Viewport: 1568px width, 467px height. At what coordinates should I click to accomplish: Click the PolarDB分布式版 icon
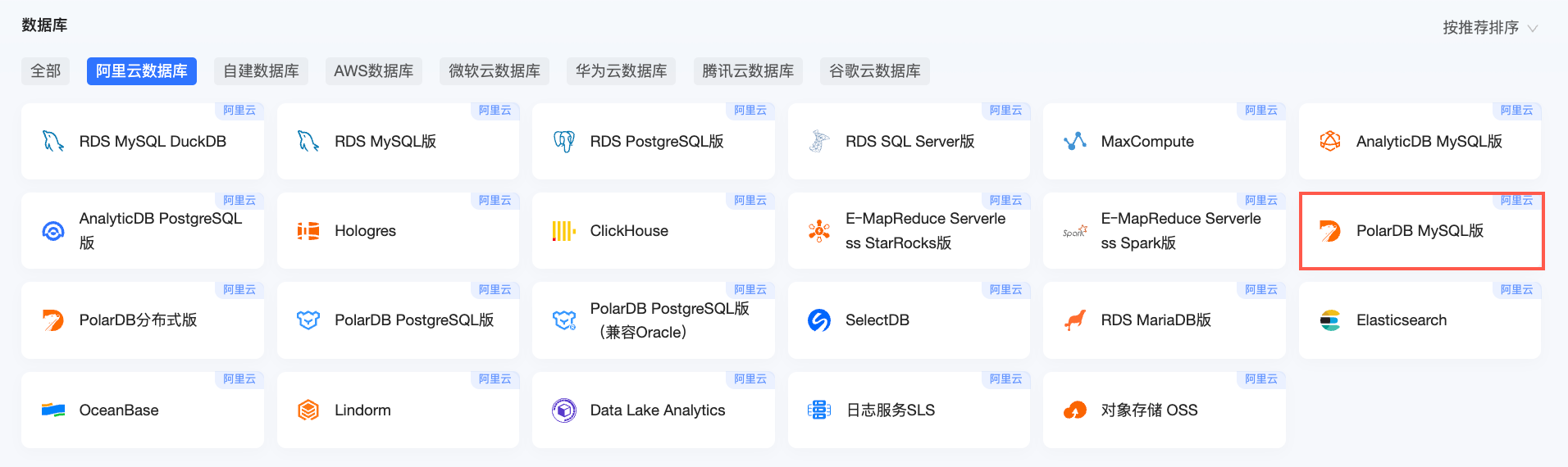(x=53, y=320)
